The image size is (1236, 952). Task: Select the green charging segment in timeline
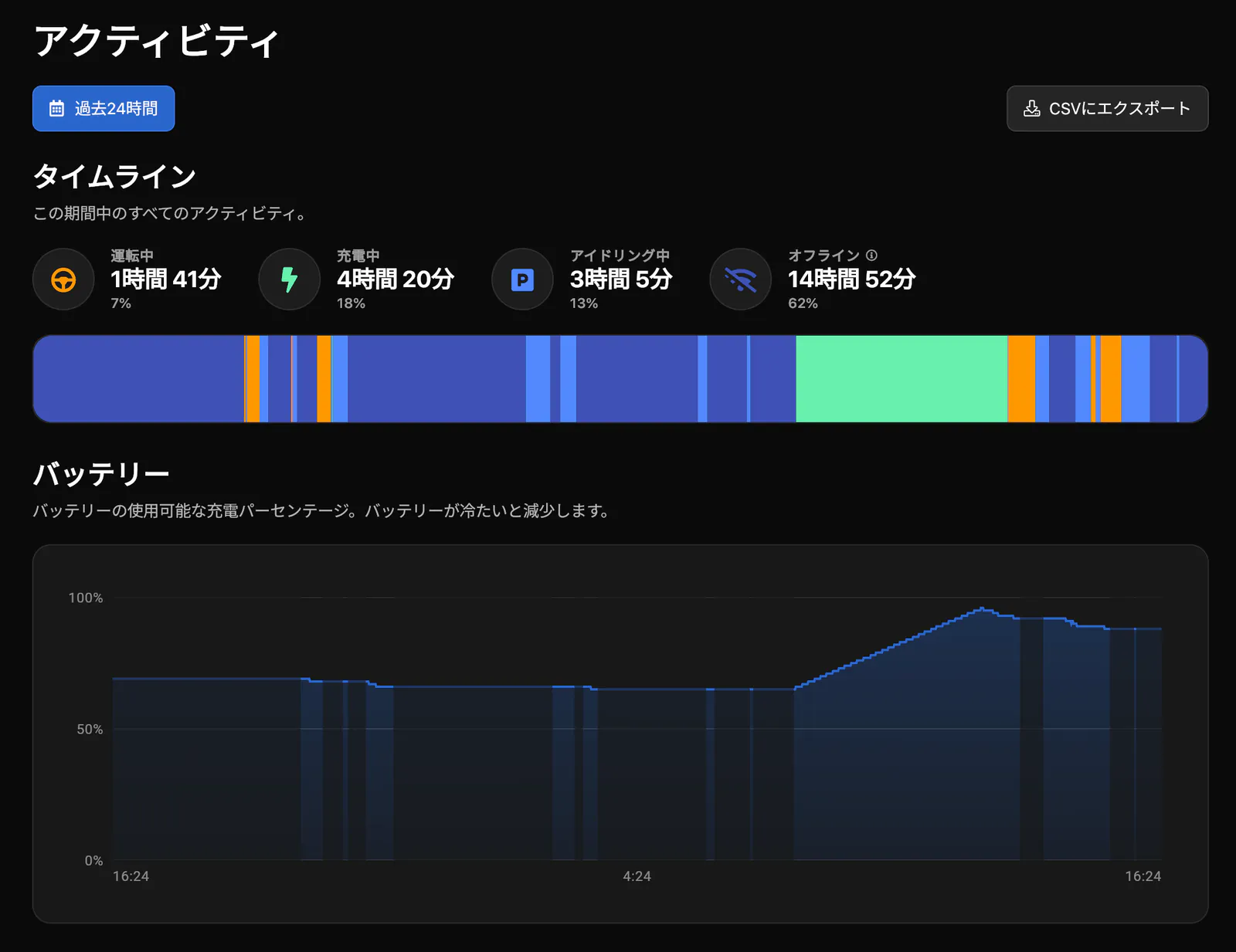tap(902, 378)
